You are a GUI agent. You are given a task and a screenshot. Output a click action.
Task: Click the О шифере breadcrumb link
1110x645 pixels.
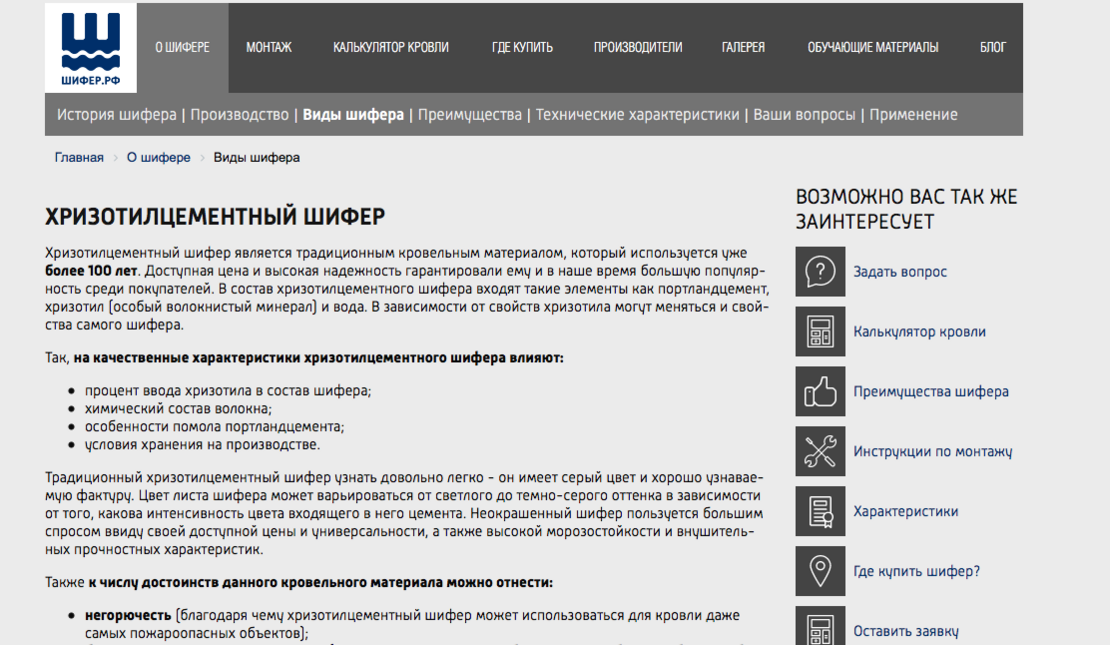158,158
